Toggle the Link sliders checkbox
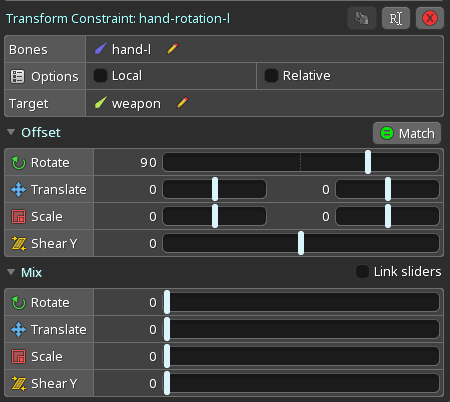 click(362, 272)
